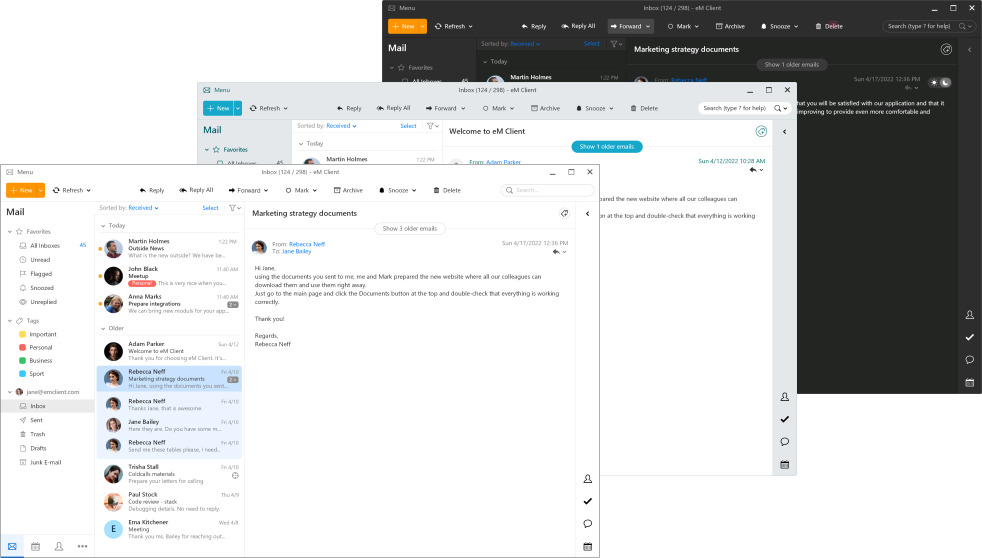The height and width of the screenshot is (558, 982).
Task: Collapse the Older message group
Action: (103, 328)
